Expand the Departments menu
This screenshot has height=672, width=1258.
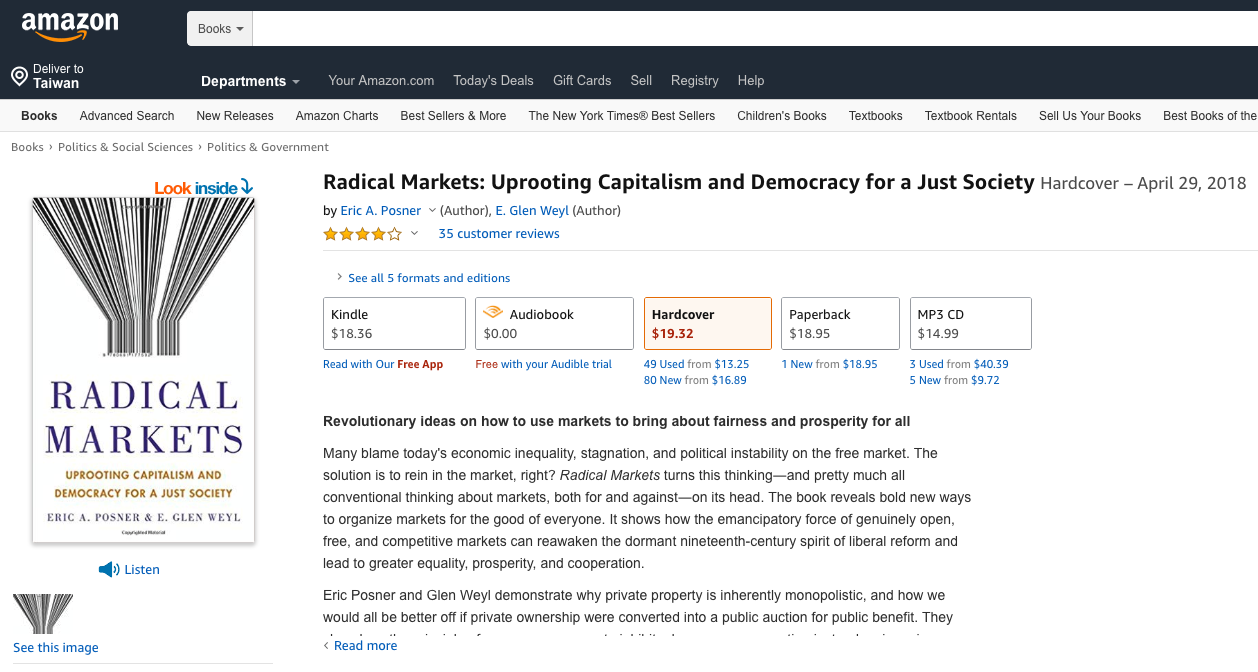point(250,81)
